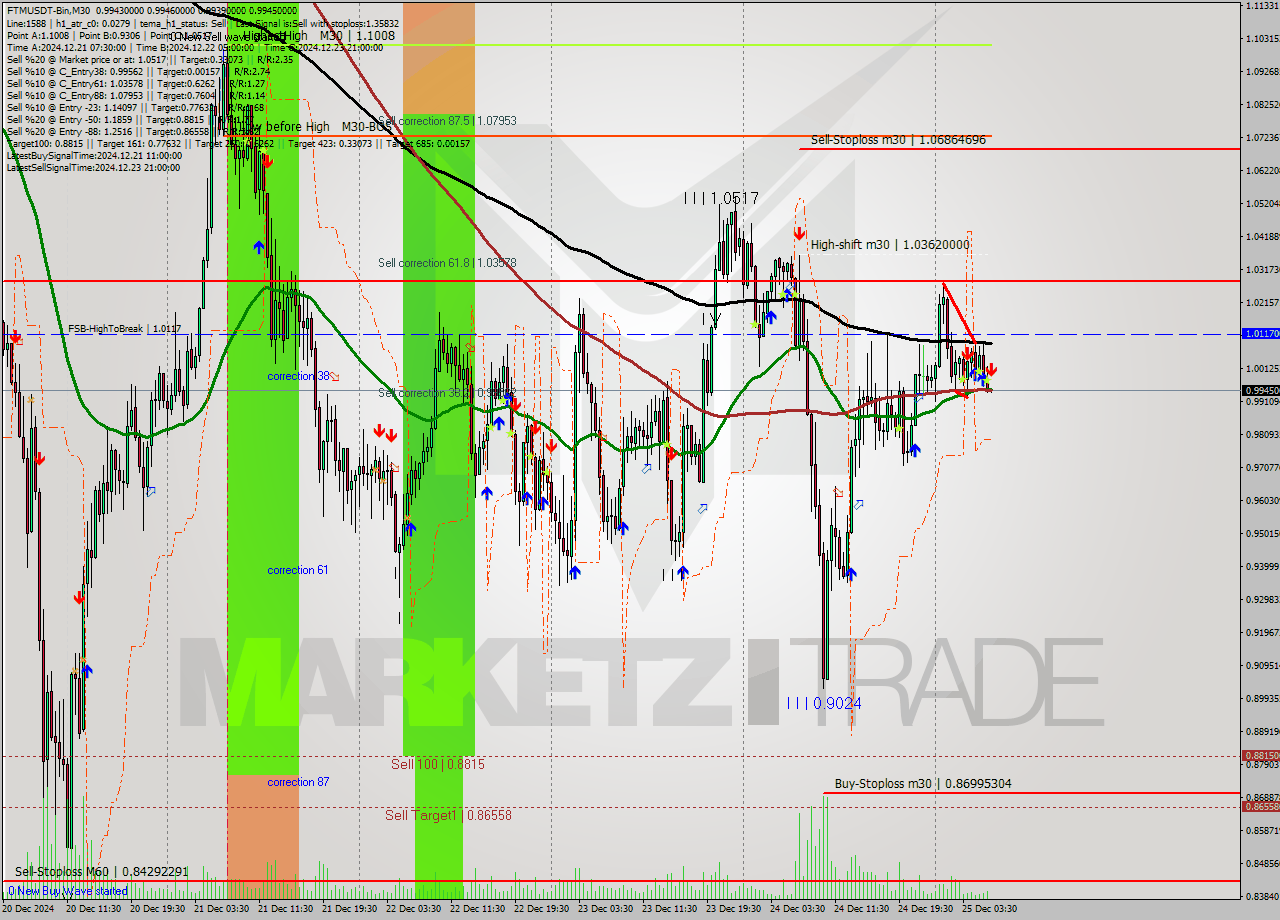Viewport: 1280px width, 920px height.
Task: Click 'Buy-Stoploss m30 | 0.86995304' label
Action: point(923,784)
